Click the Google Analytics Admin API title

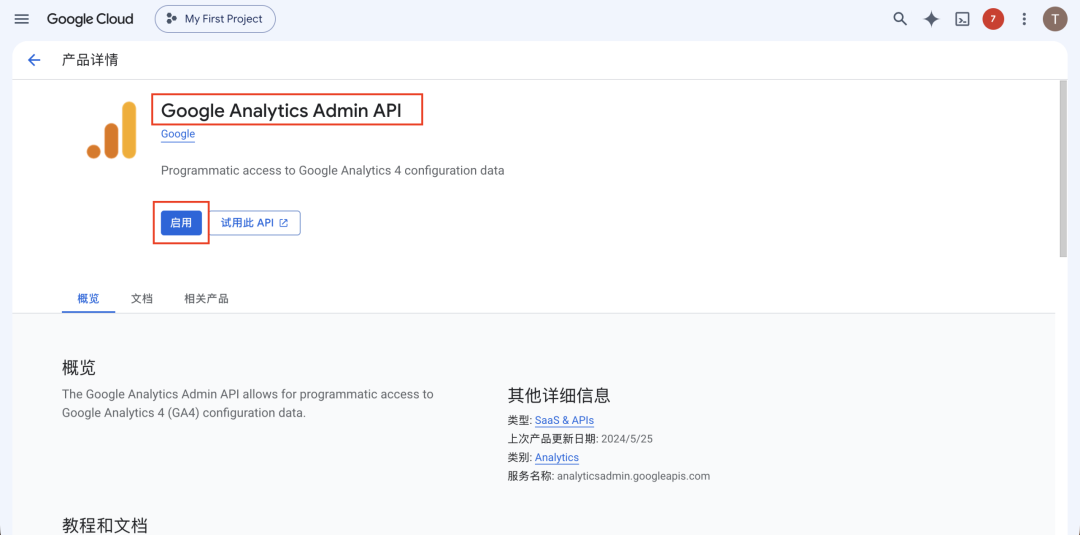tap(281, 110)
